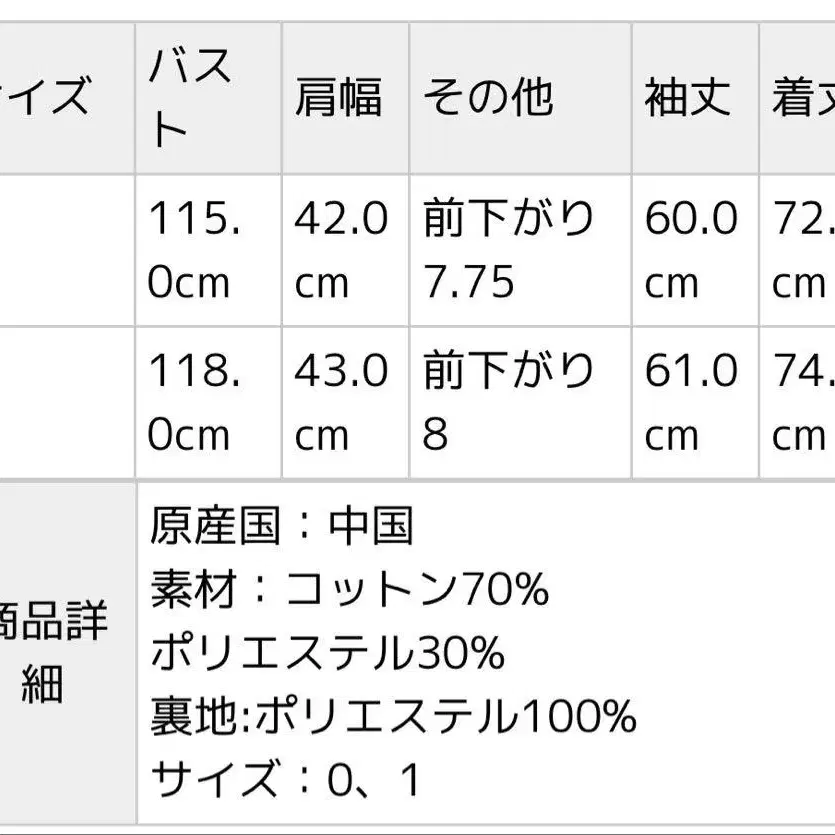Select the 前下がり 8 cell

coord(508,402)
